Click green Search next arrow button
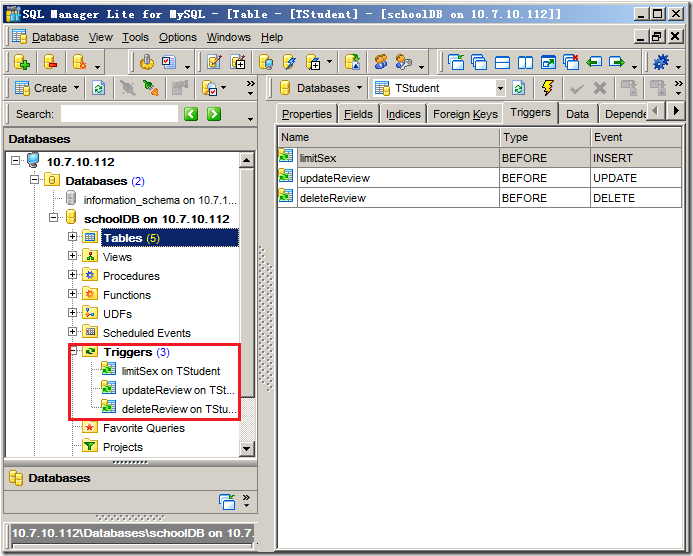693x556 pixels. [x=214, y=114]
